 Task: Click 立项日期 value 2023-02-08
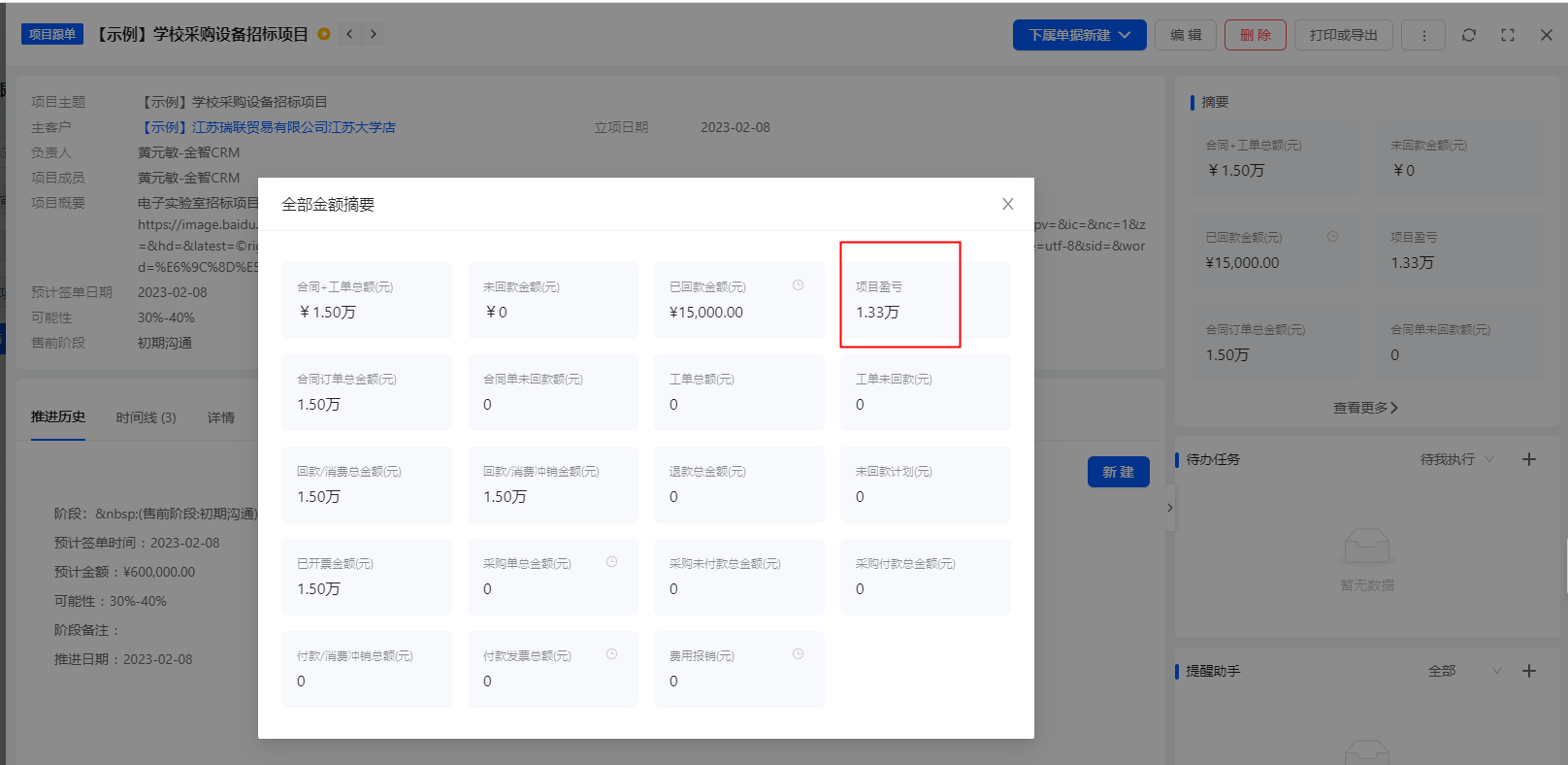point(735,127)
